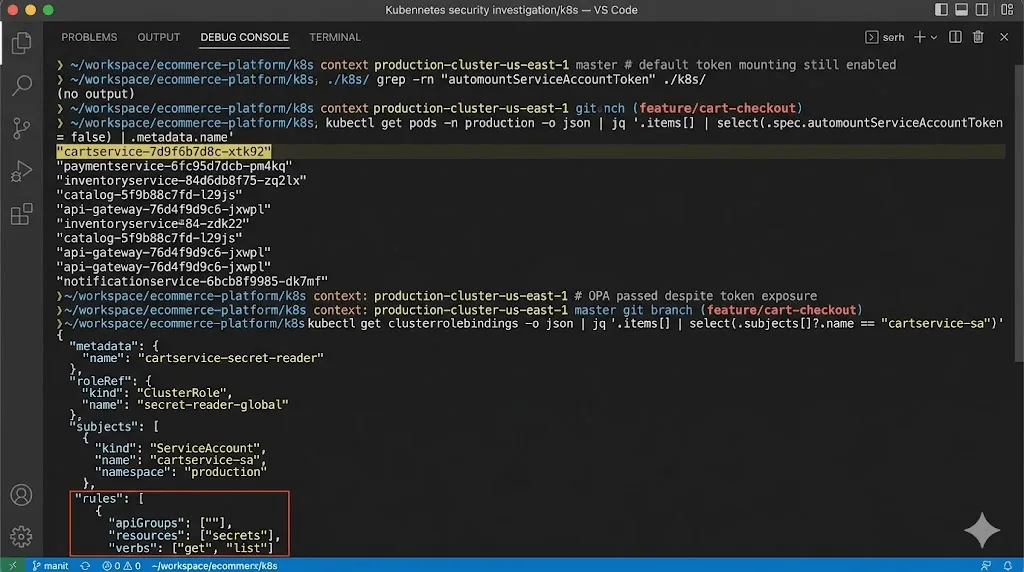Click the "apiGroups" line in rules

170,523
